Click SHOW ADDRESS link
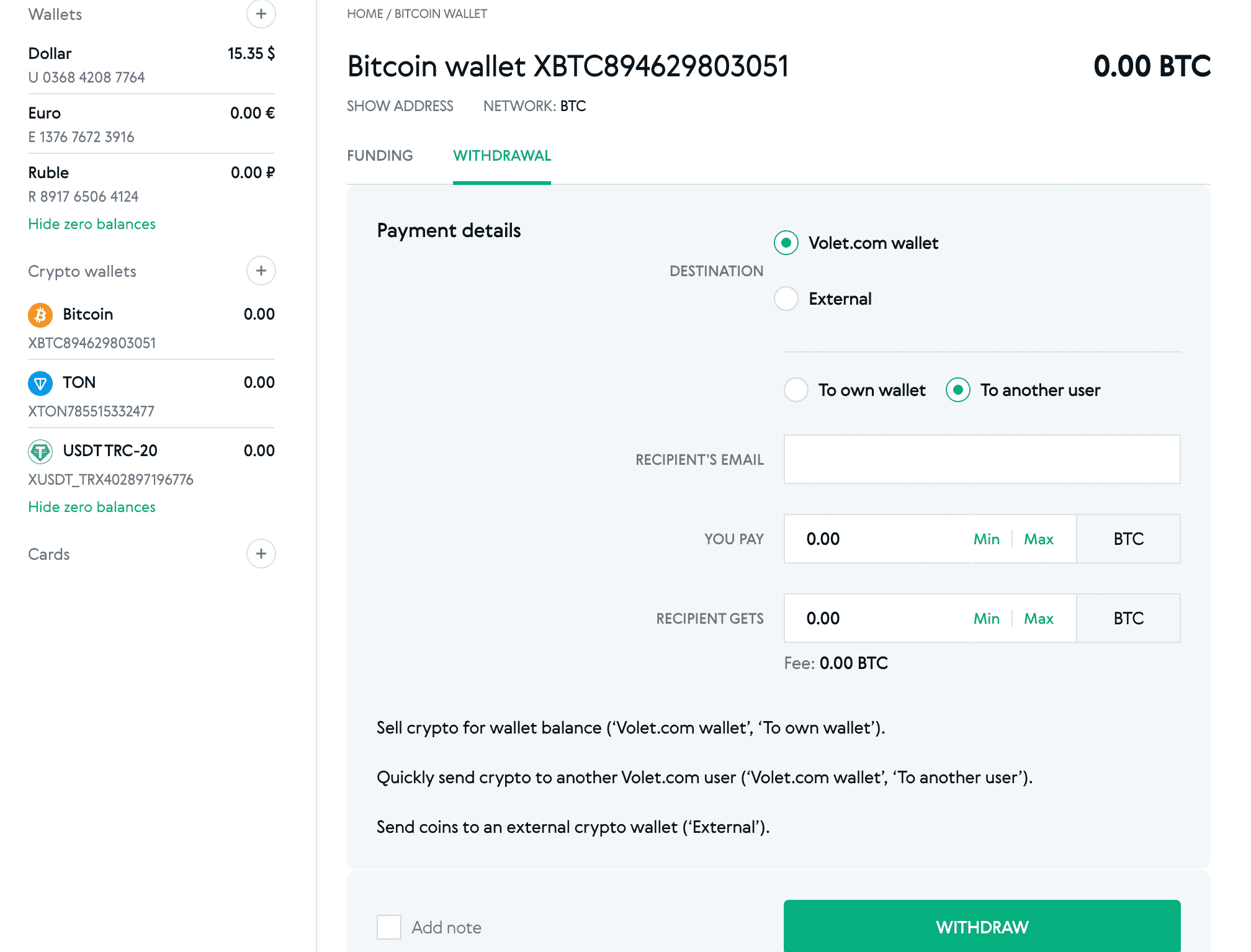 point(400,106)
